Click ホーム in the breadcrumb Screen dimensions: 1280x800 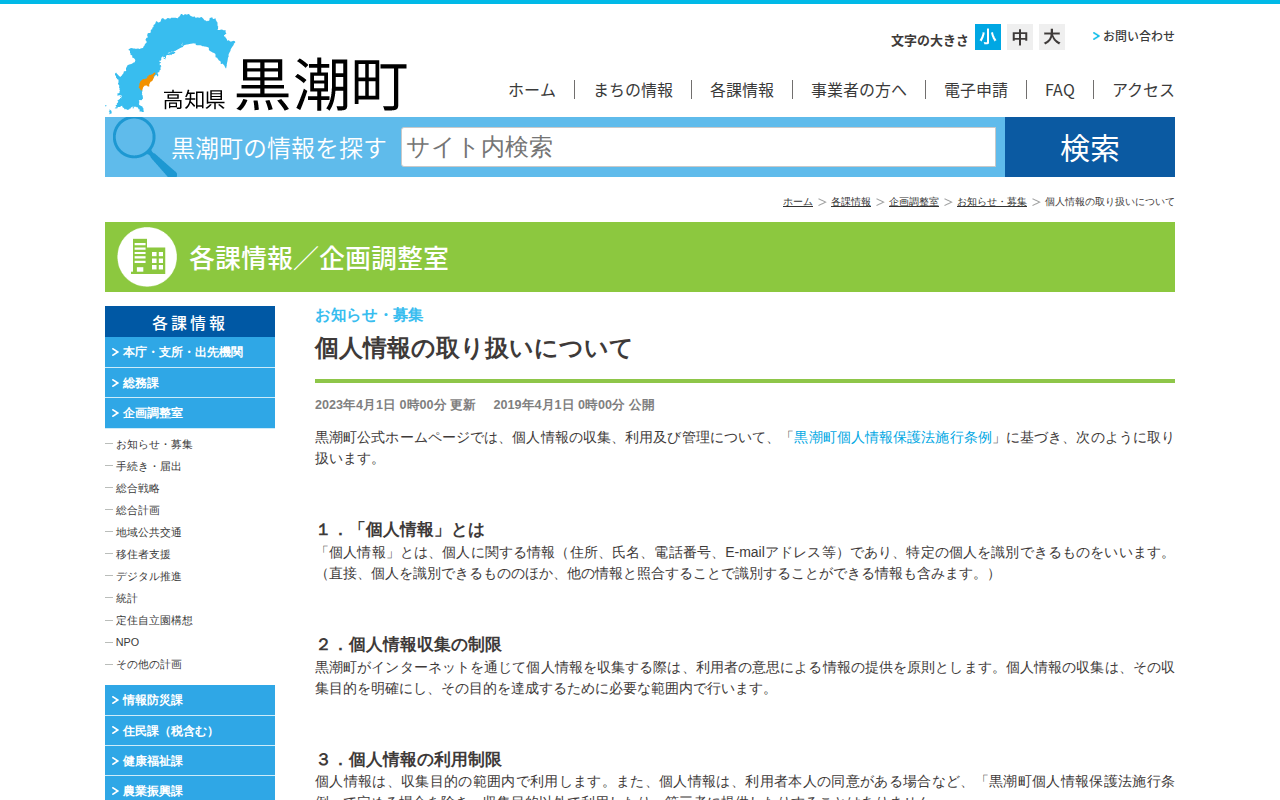click(x=798, y=202)
